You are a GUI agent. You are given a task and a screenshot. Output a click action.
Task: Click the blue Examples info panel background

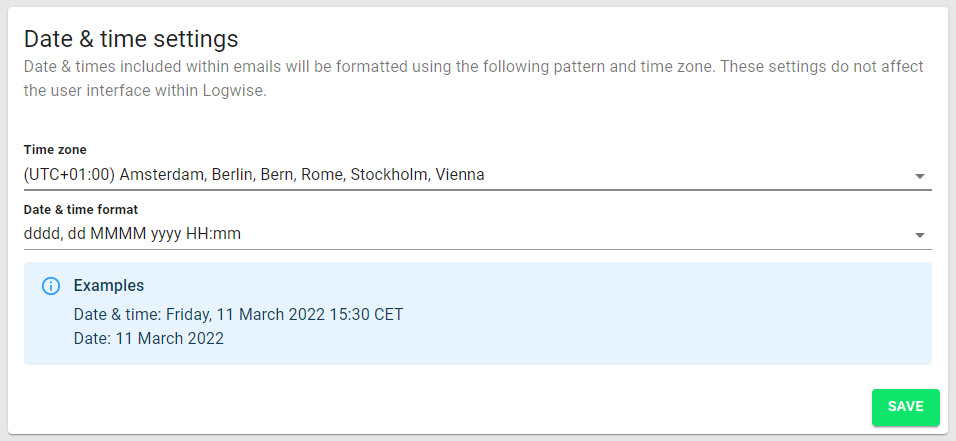[x=477, y=314]
